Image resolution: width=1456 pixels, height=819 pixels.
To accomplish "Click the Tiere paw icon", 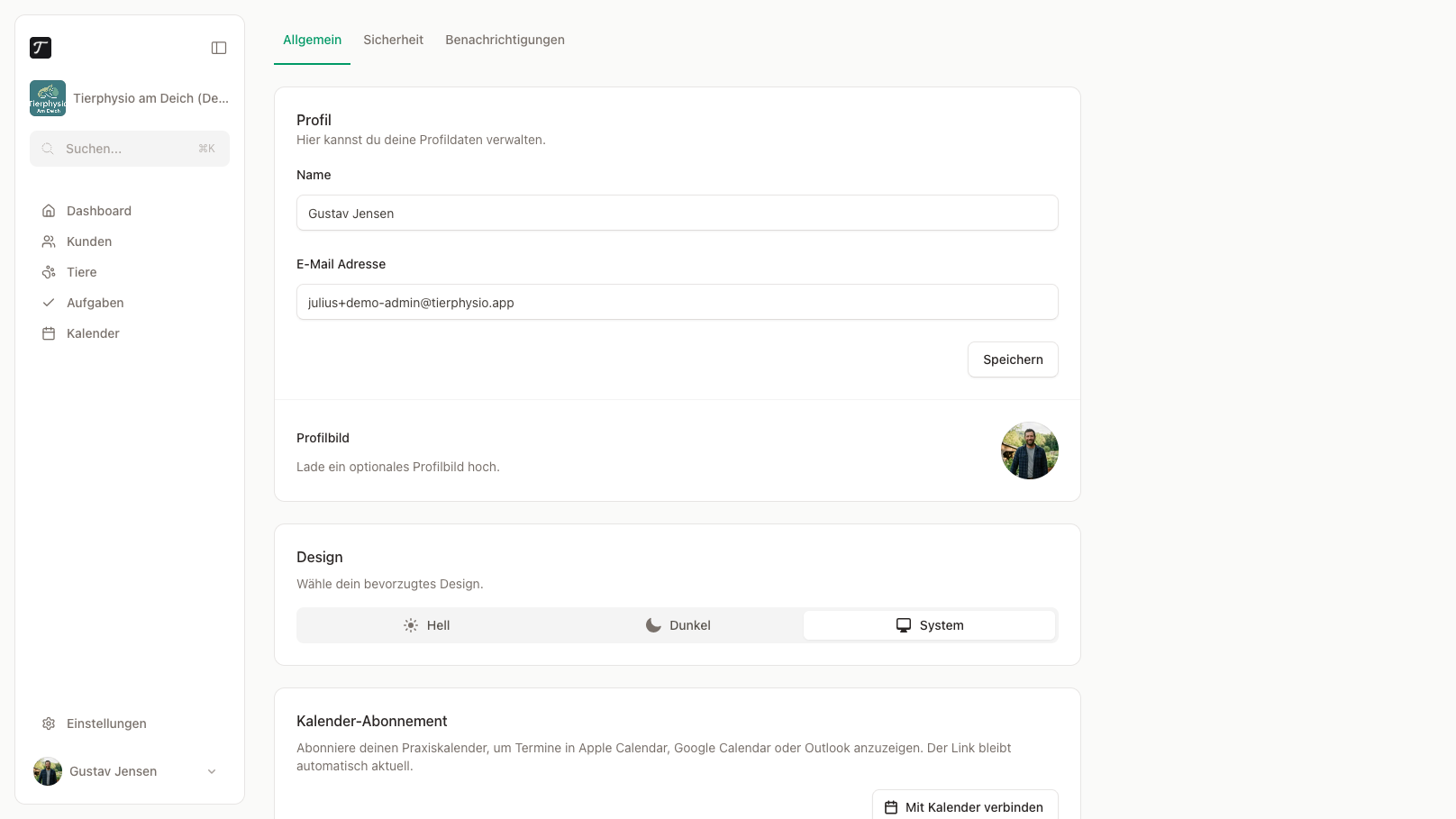I will coord(49,272).
